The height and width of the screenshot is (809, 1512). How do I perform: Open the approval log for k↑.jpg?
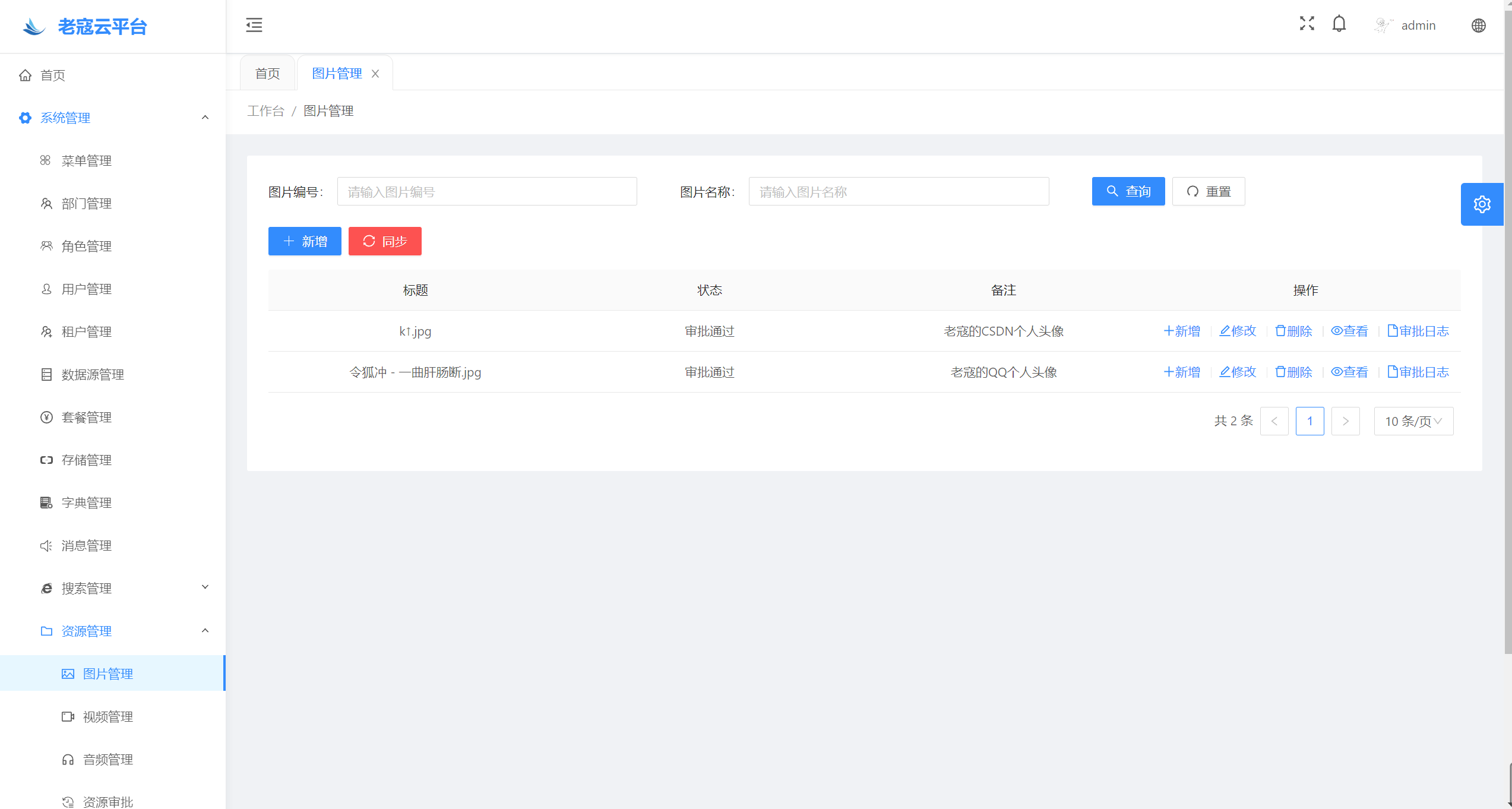coord(1418,331)
